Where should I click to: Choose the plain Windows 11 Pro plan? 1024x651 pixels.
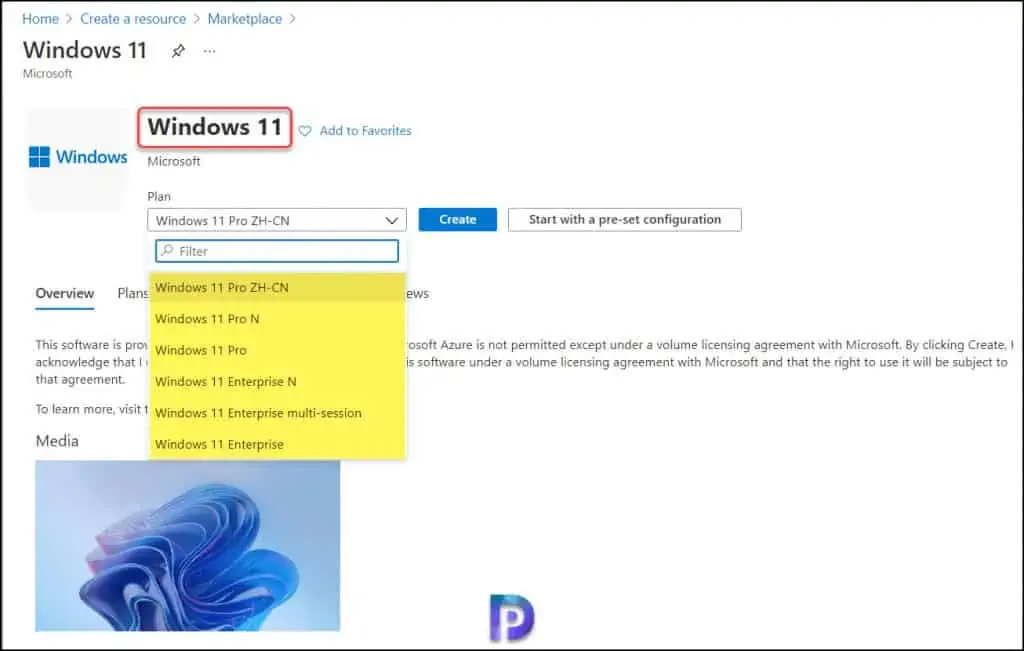(x=278, y=350)
